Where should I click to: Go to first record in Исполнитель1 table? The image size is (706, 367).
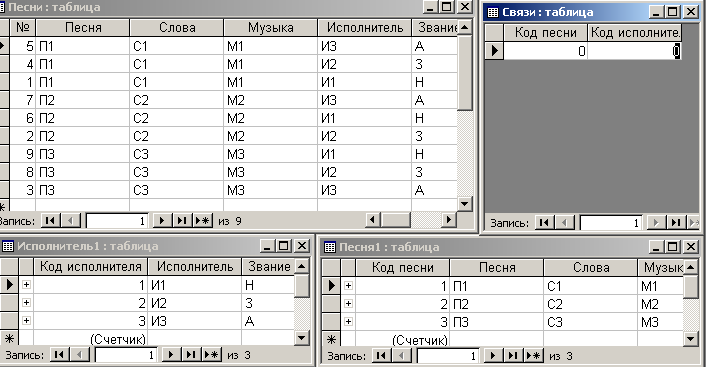59,355
